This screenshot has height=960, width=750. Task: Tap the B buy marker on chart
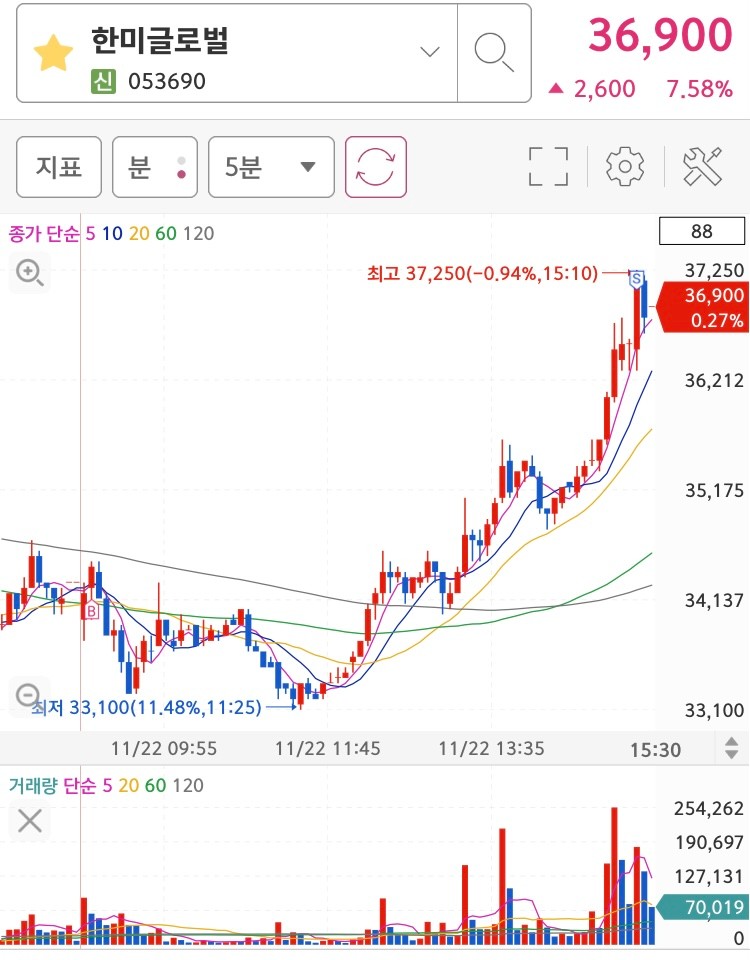[91, 611]
